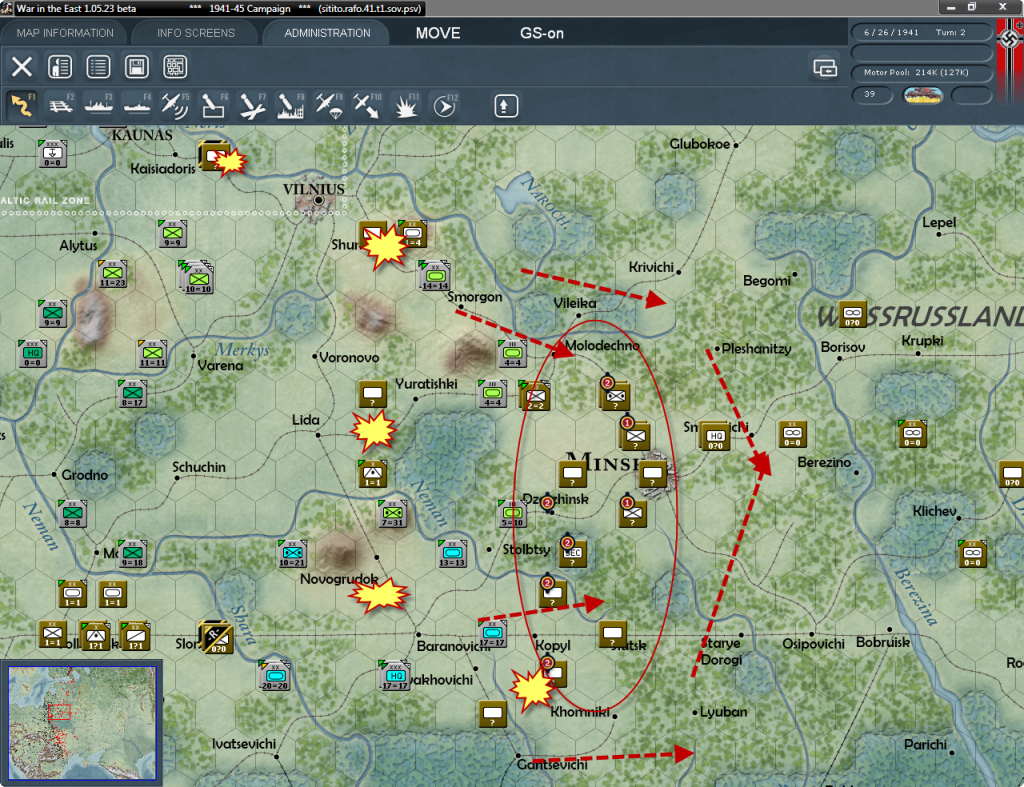Choose Air recon mode (F5)
The height and width of the screenshot is (787, 1024).
click(x=175, y=106)
